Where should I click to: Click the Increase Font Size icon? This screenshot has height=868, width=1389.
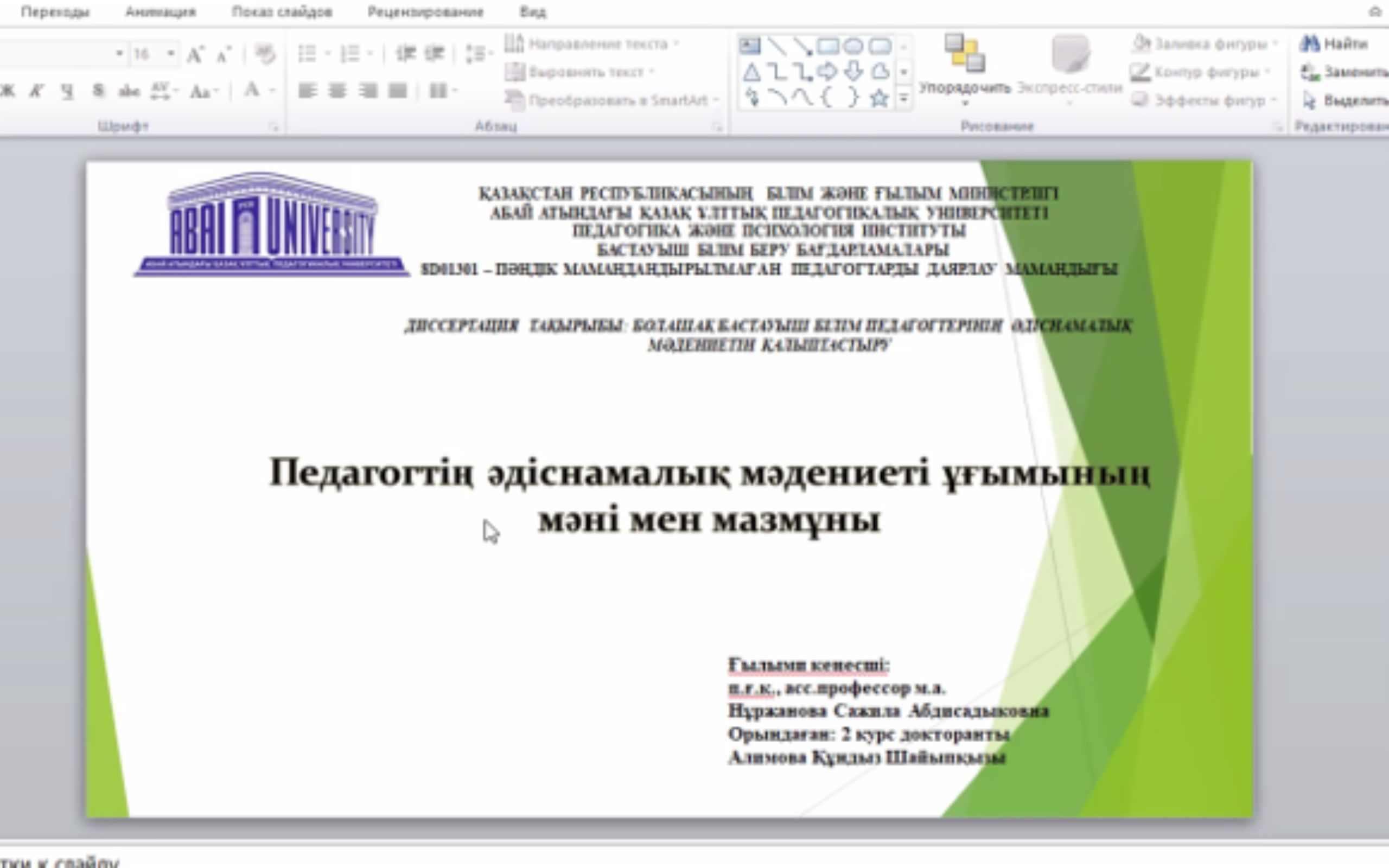pos(195,55)
